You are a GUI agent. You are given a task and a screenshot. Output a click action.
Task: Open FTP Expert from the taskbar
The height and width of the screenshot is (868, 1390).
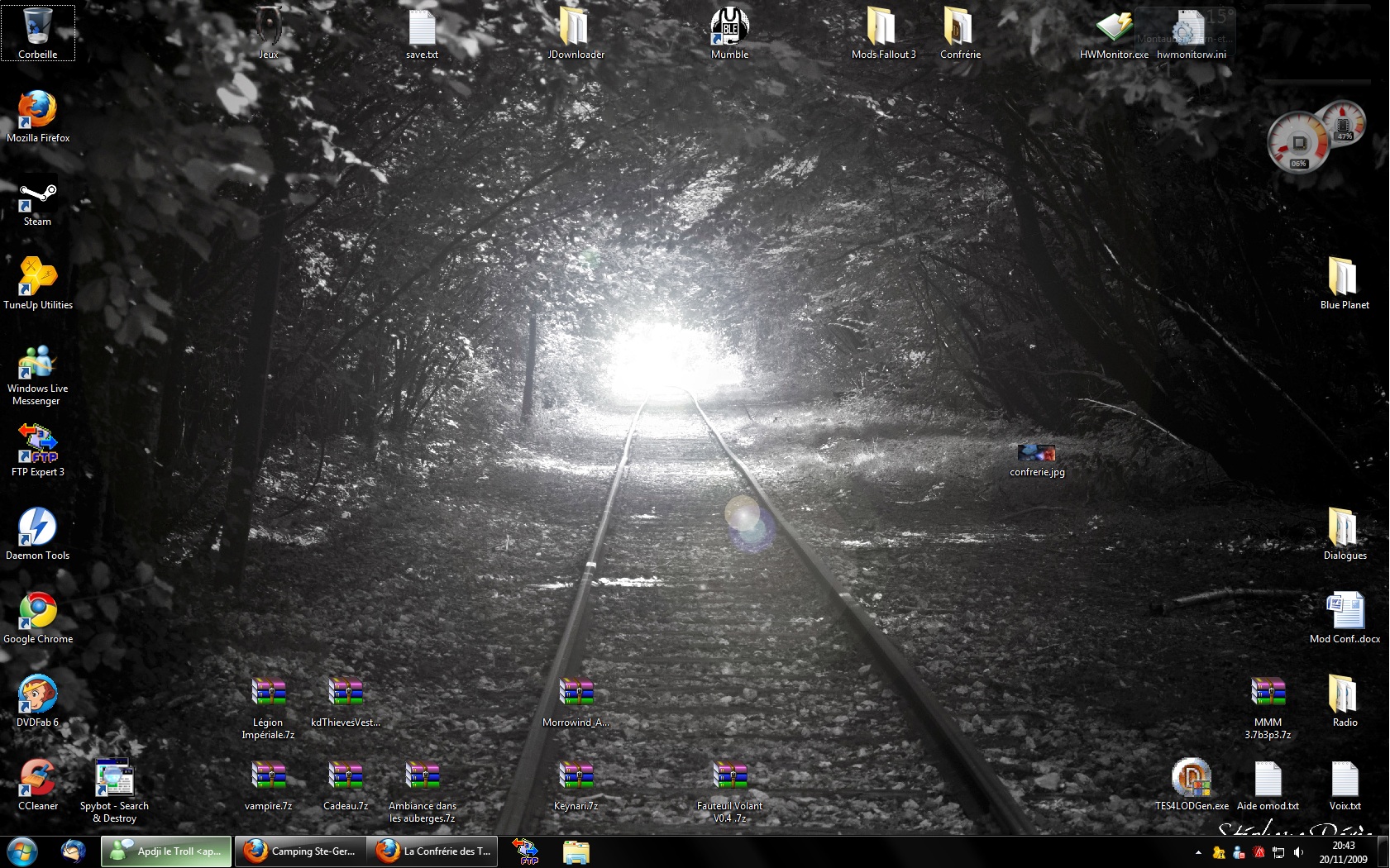[x=526, y=851]
